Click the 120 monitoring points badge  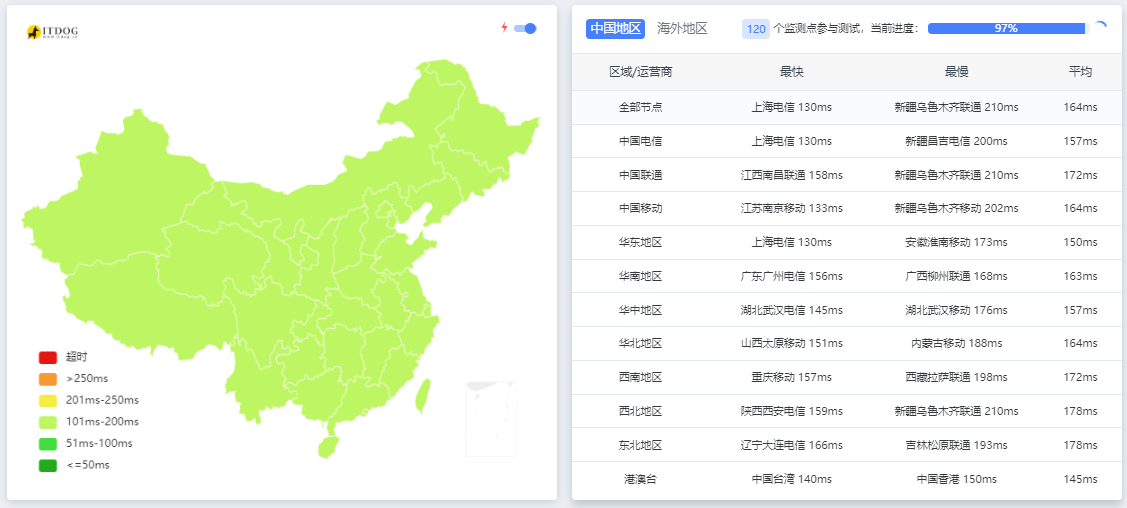point(755,29)
